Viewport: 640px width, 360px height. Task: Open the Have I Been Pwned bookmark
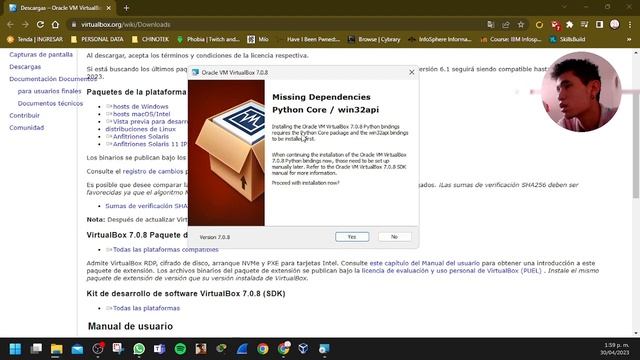309,40
